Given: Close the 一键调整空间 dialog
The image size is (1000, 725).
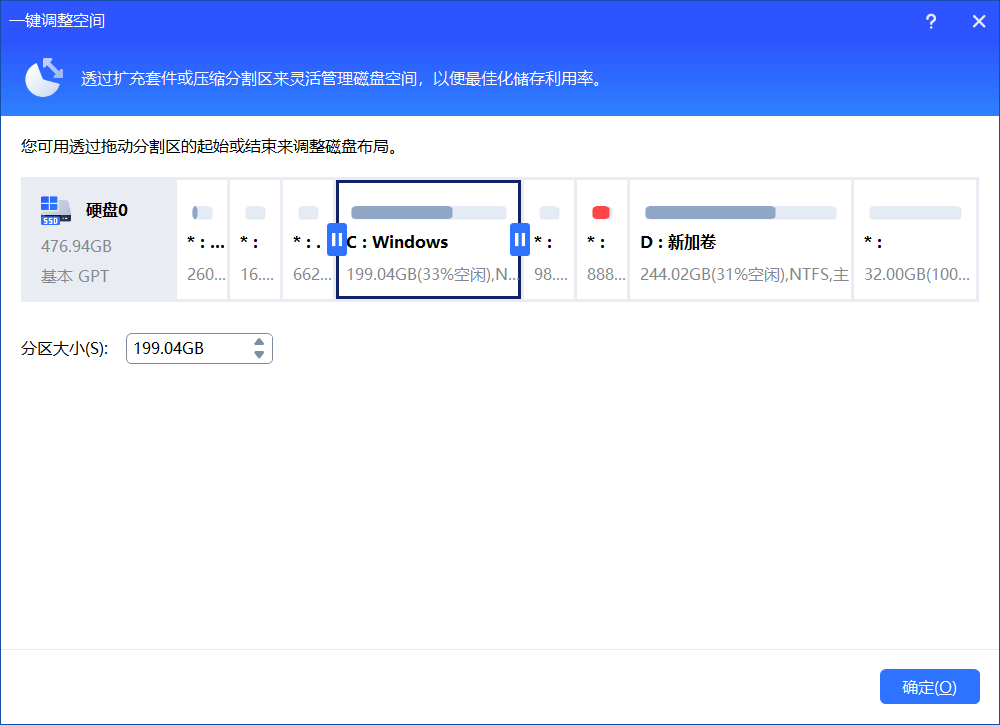Looking at the screenshot, I should tap(979, 22).
